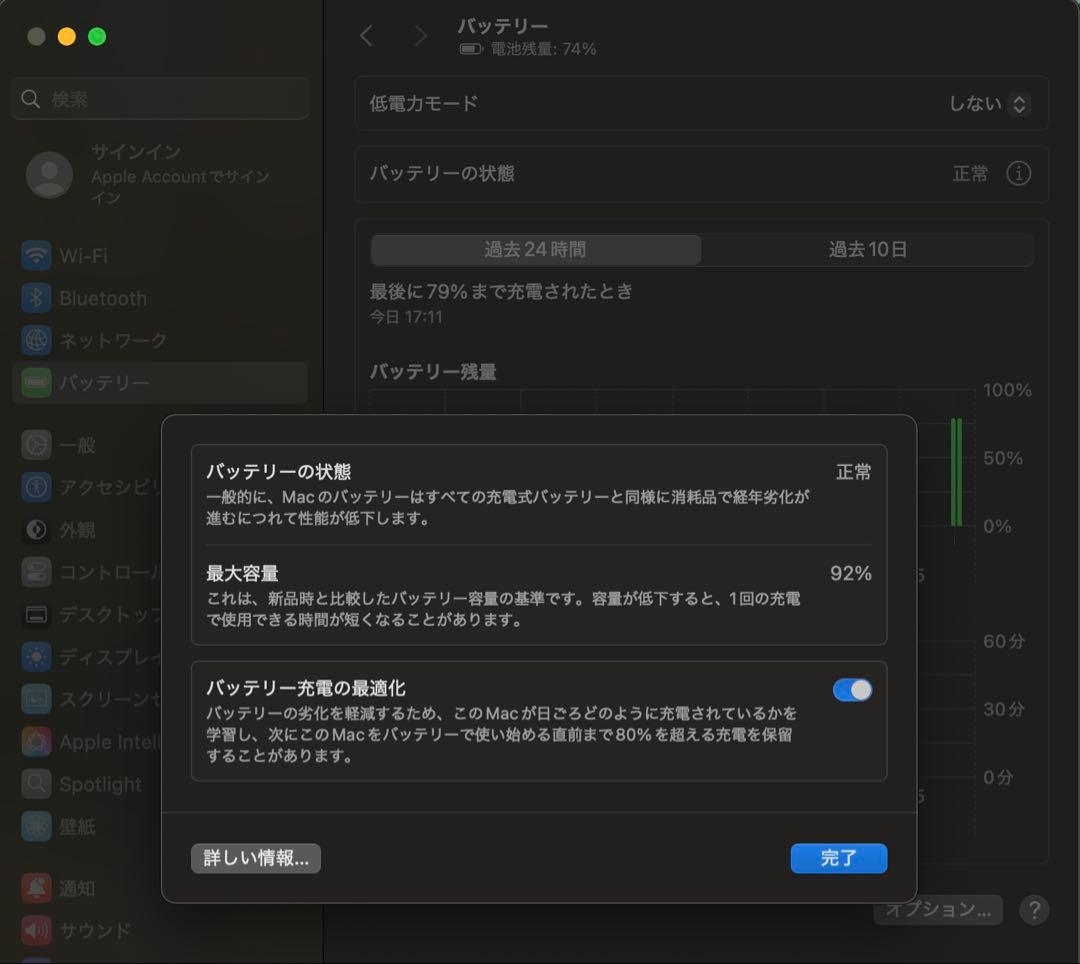1080x964 pixels.
Task: Select the ネットワーク globe icon
Action: [x=37, y=341]
